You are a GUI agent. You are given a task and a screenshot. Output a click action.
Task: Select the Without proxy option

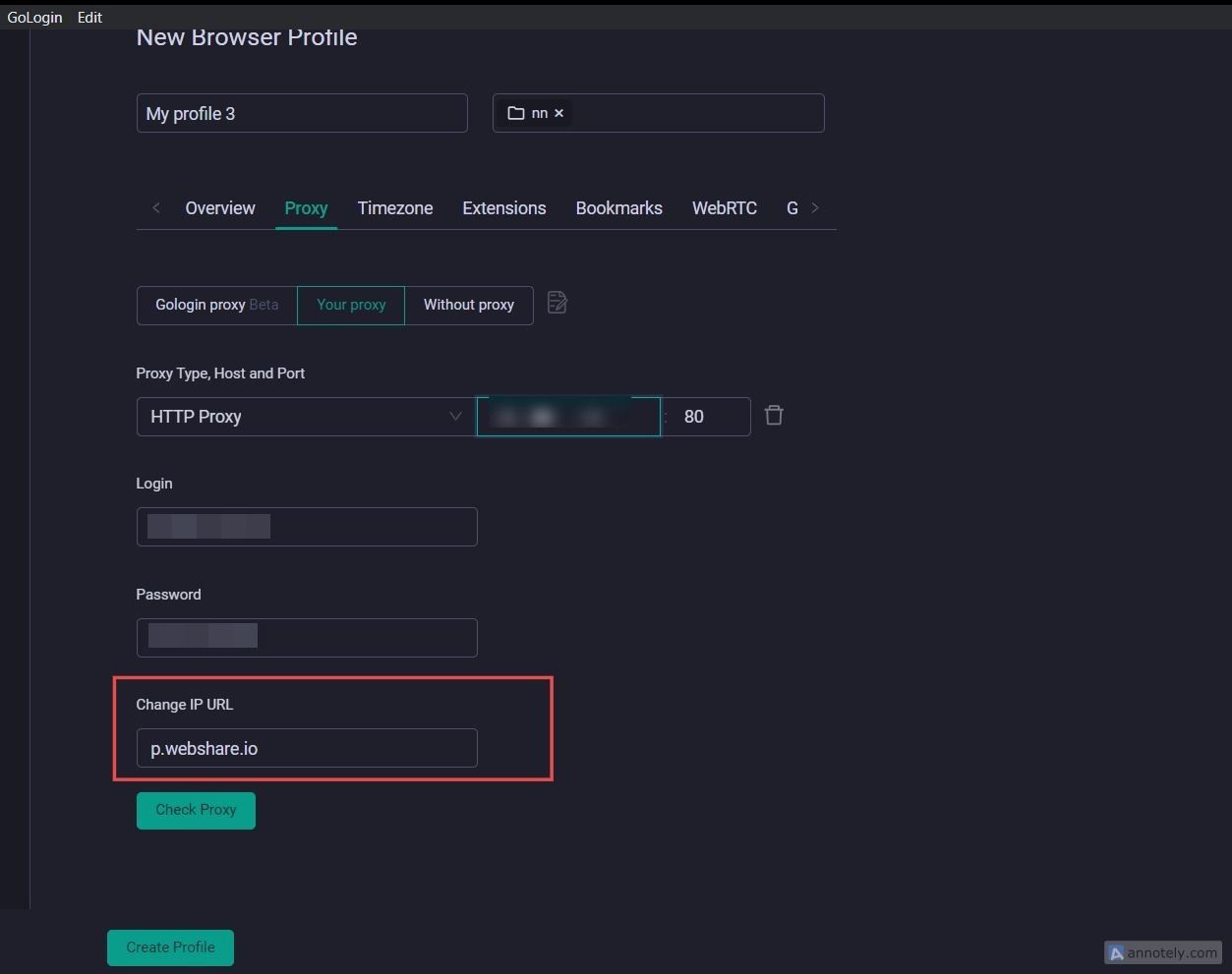tap(469, 305)
